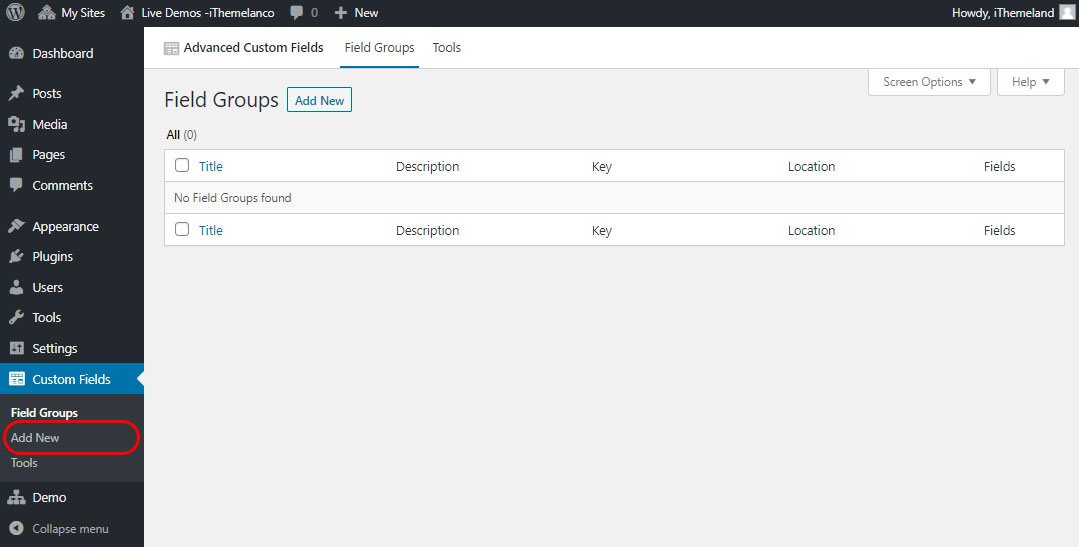The width and height of the screenshot is (1079, 547).
Task: Click the Comments bubble icon in sidebar
Action: [x=17, y=185]
